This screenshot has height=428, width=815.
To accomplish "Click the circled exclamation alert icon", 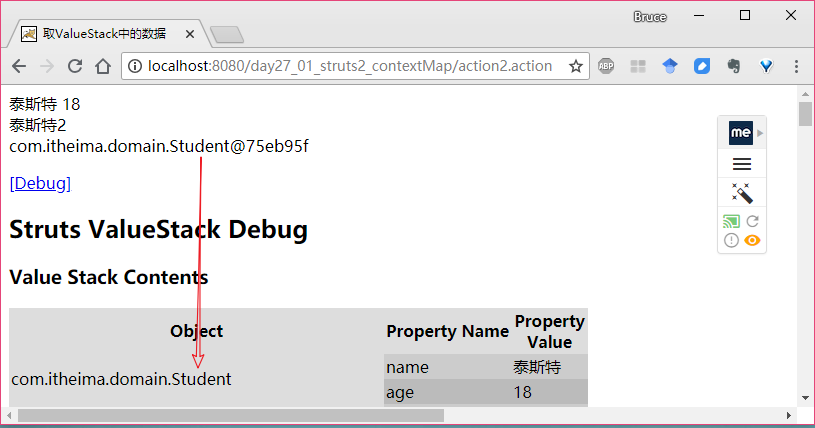I will (x=731, y=240).
